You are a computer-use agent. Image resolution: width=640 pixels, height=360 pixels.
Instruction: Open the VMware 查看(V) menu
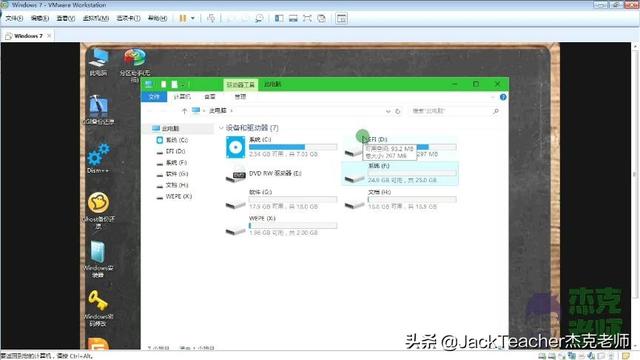coord(66,18)
